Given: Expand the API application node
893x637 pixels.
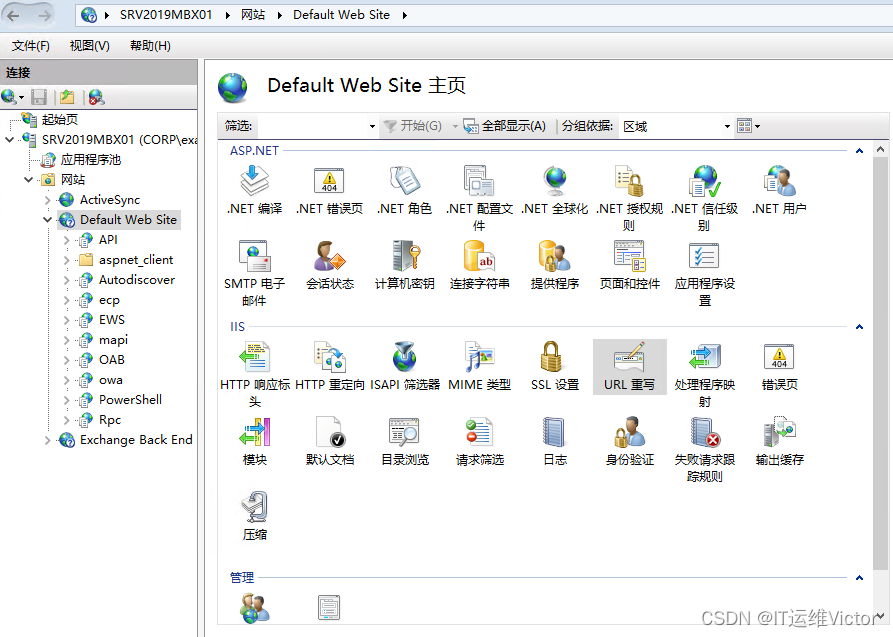Looking at the screenshot, I should [66, 240].
